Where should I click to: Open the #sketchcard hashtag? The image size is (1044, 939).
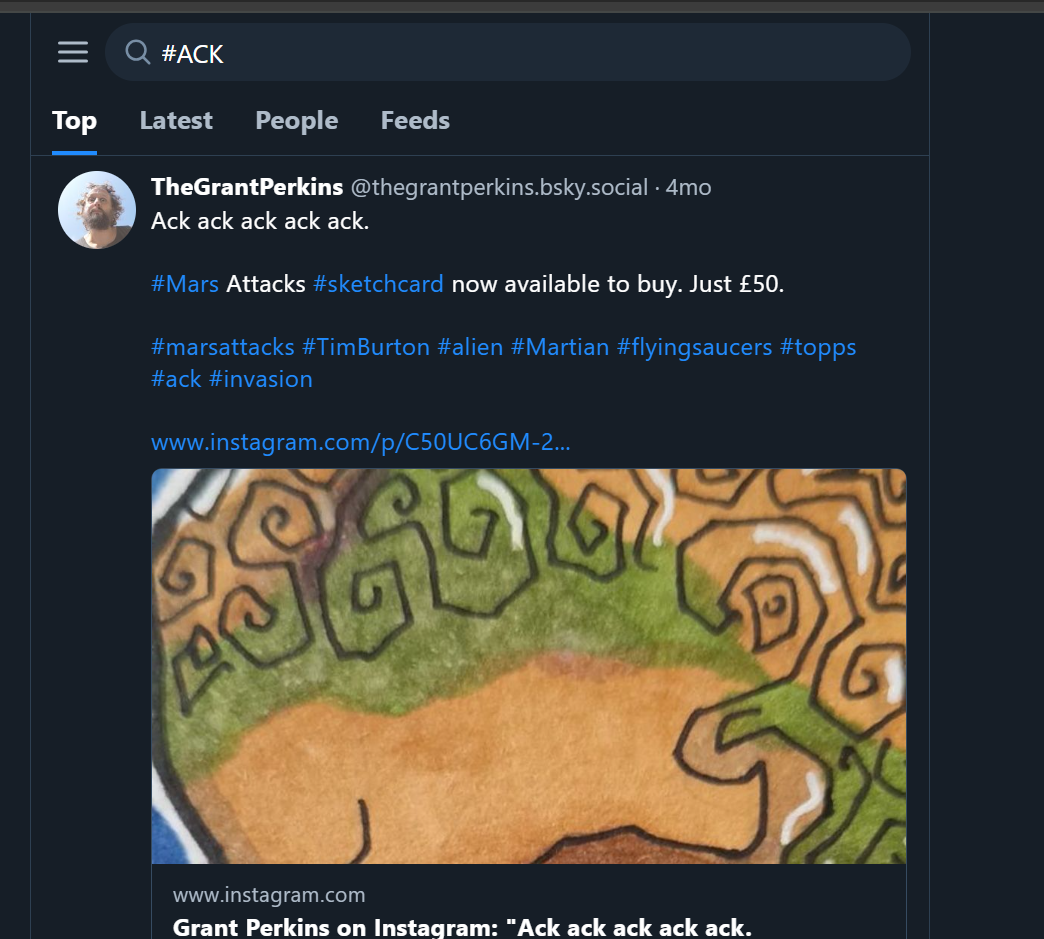378,284
